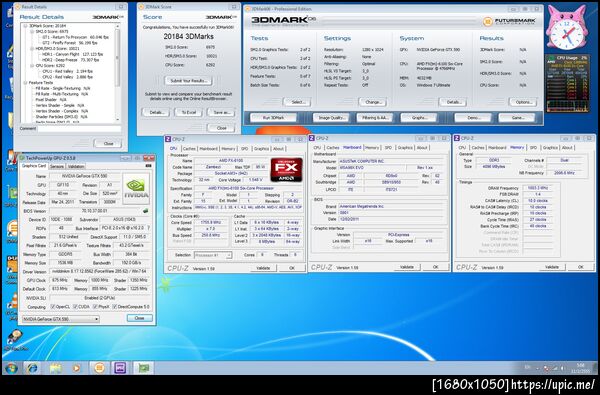Click the NVIDIA logo in GPU-Z
The height and width of the screenshot is (395, 600).
point(136,188)
